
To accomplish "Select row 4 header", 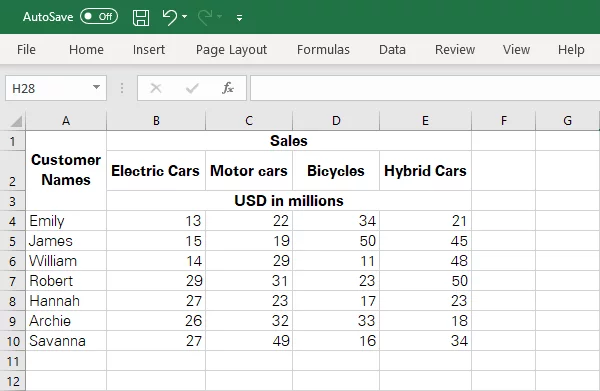I will pyautogui.click(x=13, y=221).
